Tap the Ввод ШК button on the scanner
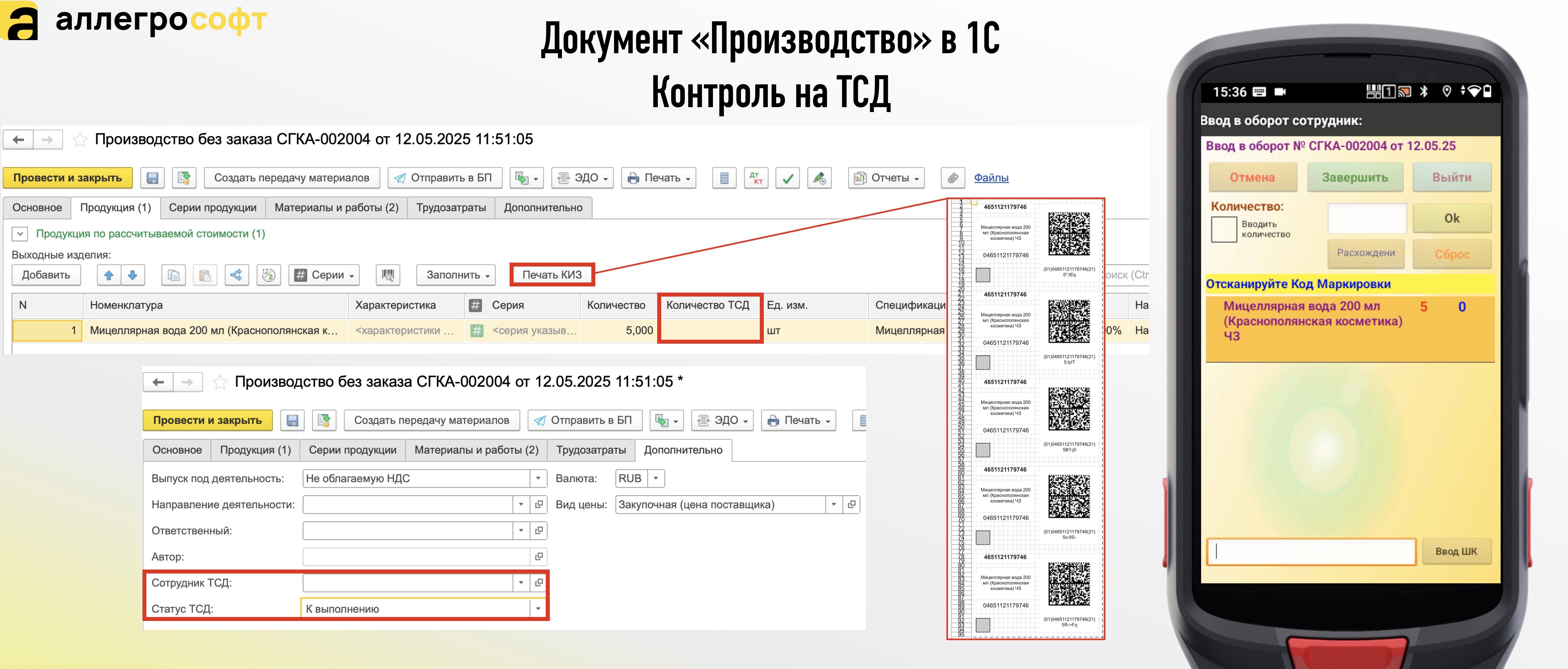This screenshot has width=1568, height=669. [1456, 551]
